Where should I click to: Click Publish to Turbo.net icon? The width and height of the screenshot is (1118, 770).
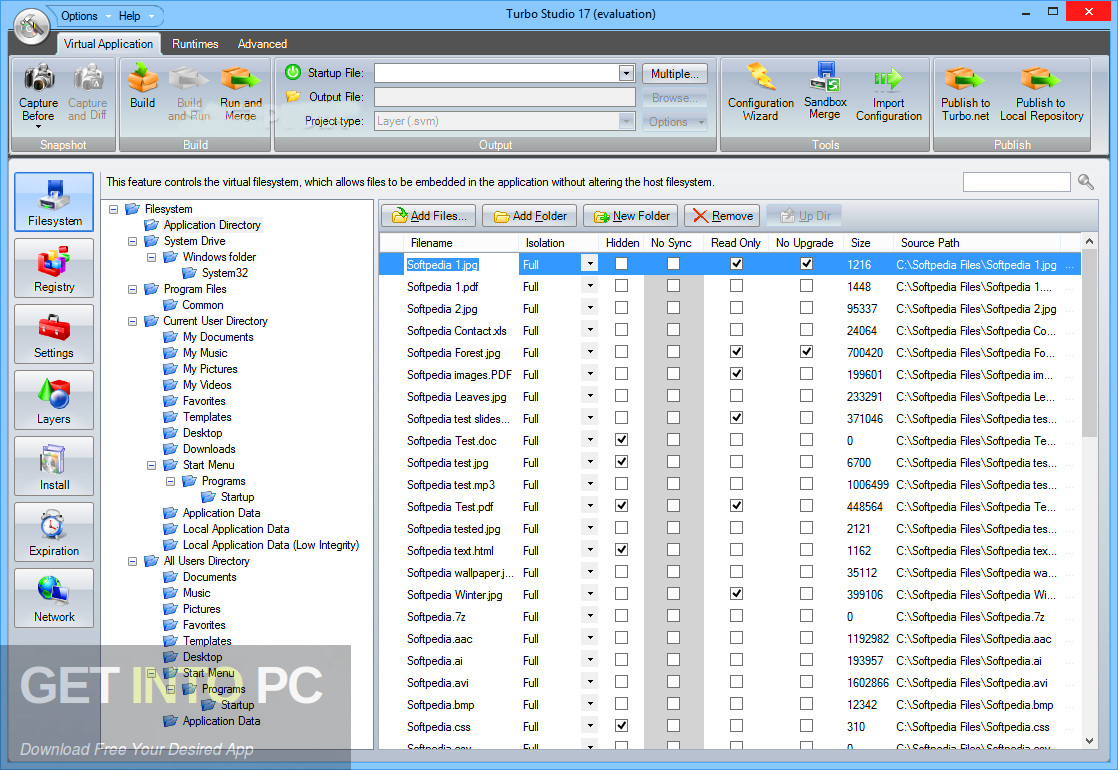tap(965, 77)
